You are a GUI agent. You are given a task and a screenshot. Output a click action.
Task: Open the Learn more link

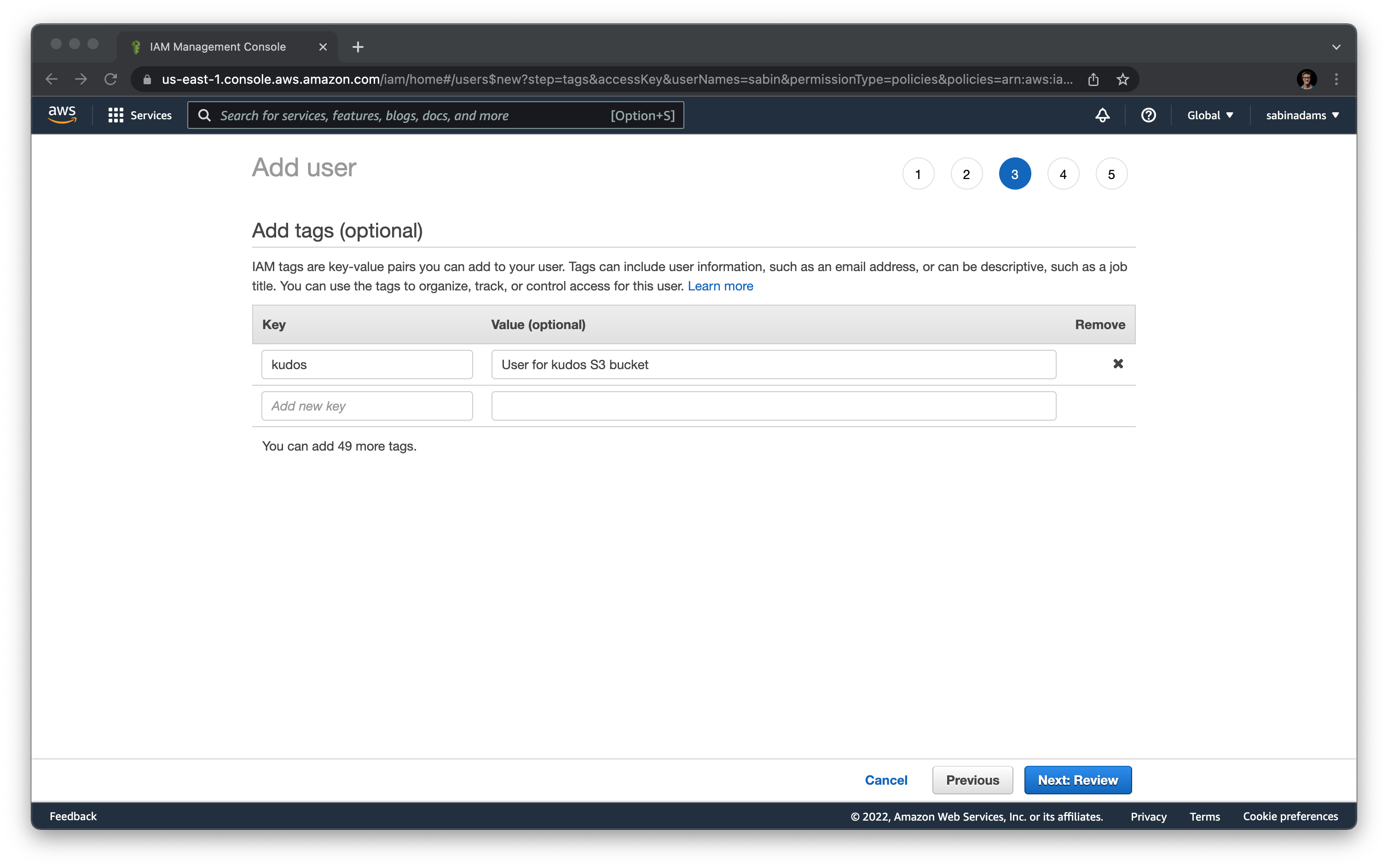coord(720,286)
